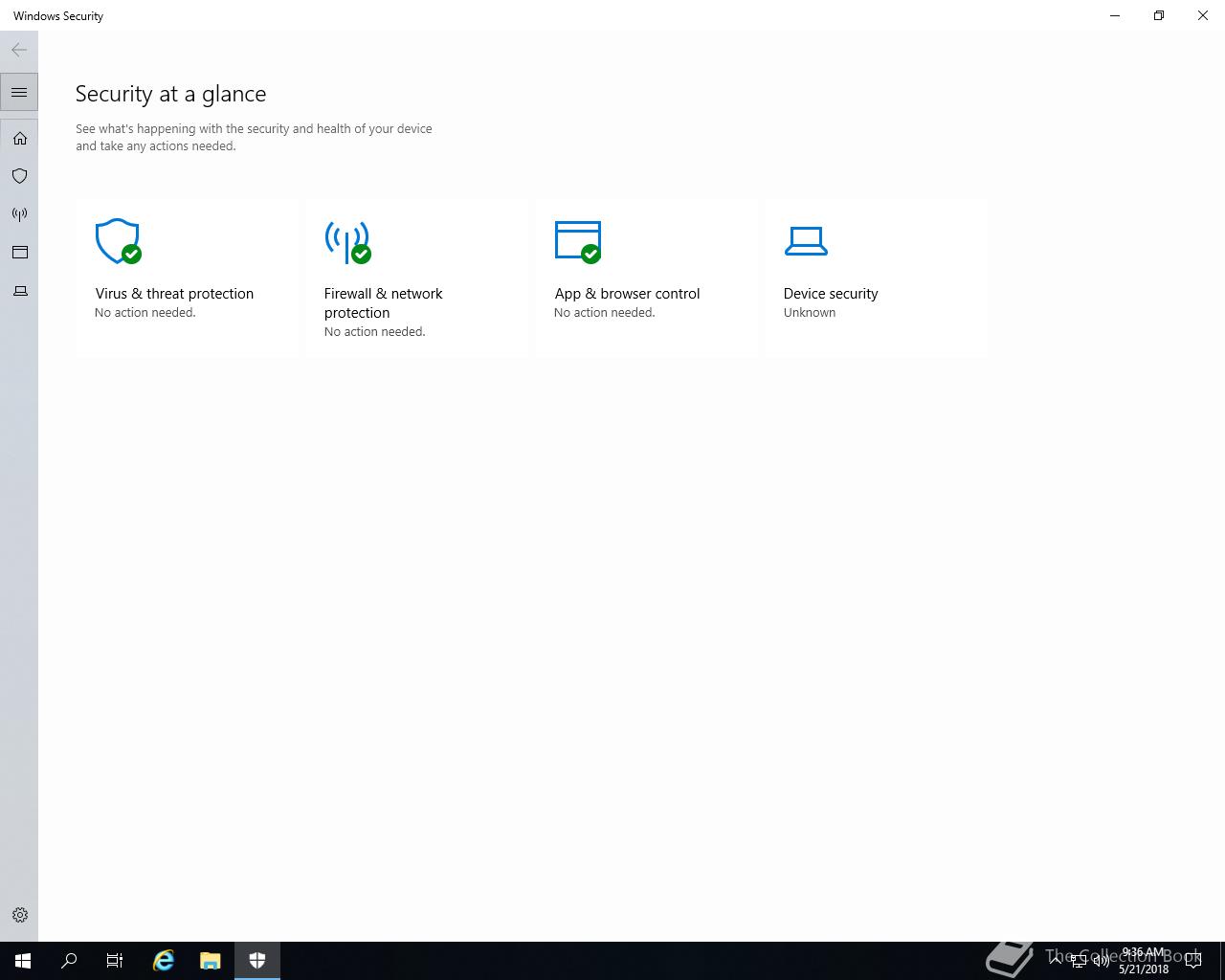Open App & browser control label
The height and width of the screenshot is (980, 1225).
[x=627, y=294]
